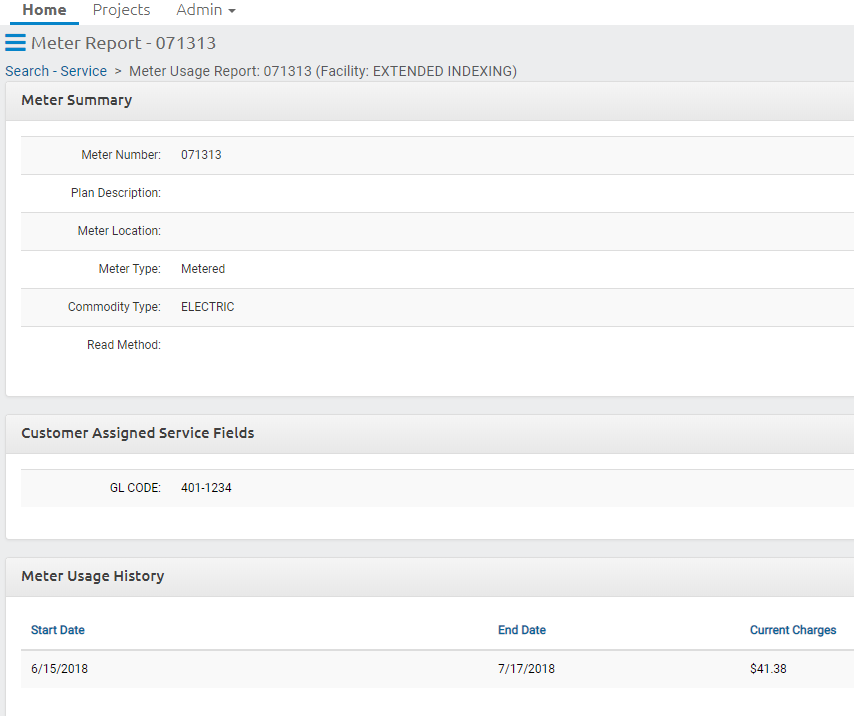Sort by Current Charges column header

(793, 630)
